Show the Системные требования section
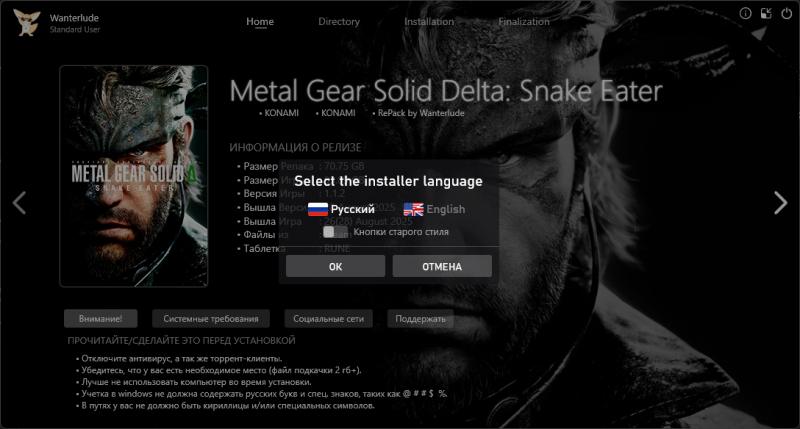 tap(211, 318)
